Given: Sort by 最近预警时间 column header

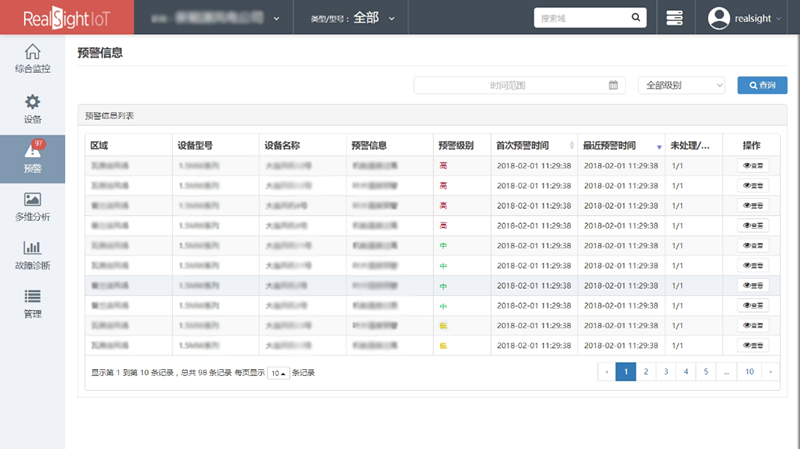Looking at the screenshot, I should [x=620, y=145].
